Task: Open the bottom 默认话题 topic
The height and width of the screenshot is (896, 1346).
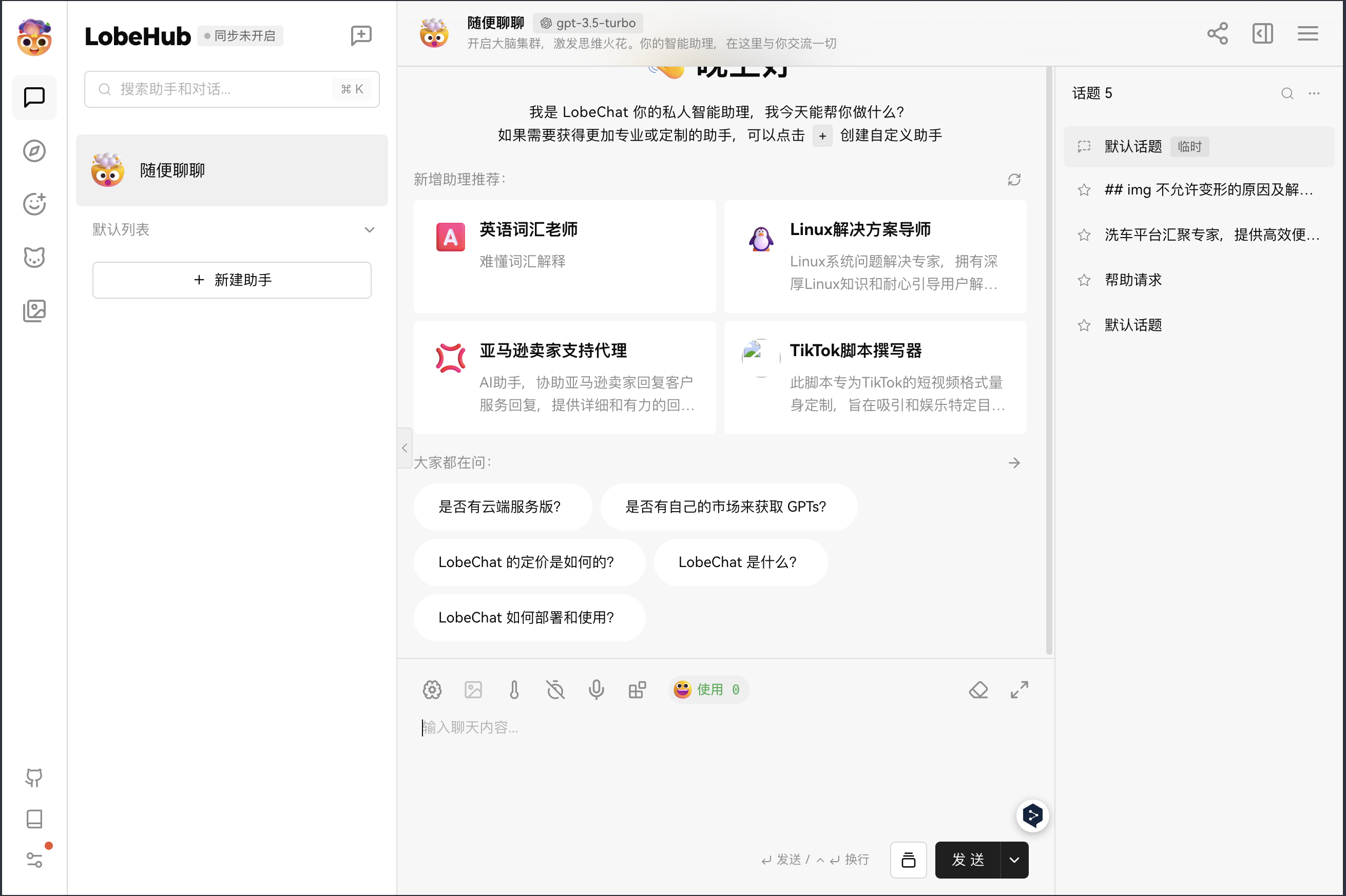Action: click(x=1199, y=325)
